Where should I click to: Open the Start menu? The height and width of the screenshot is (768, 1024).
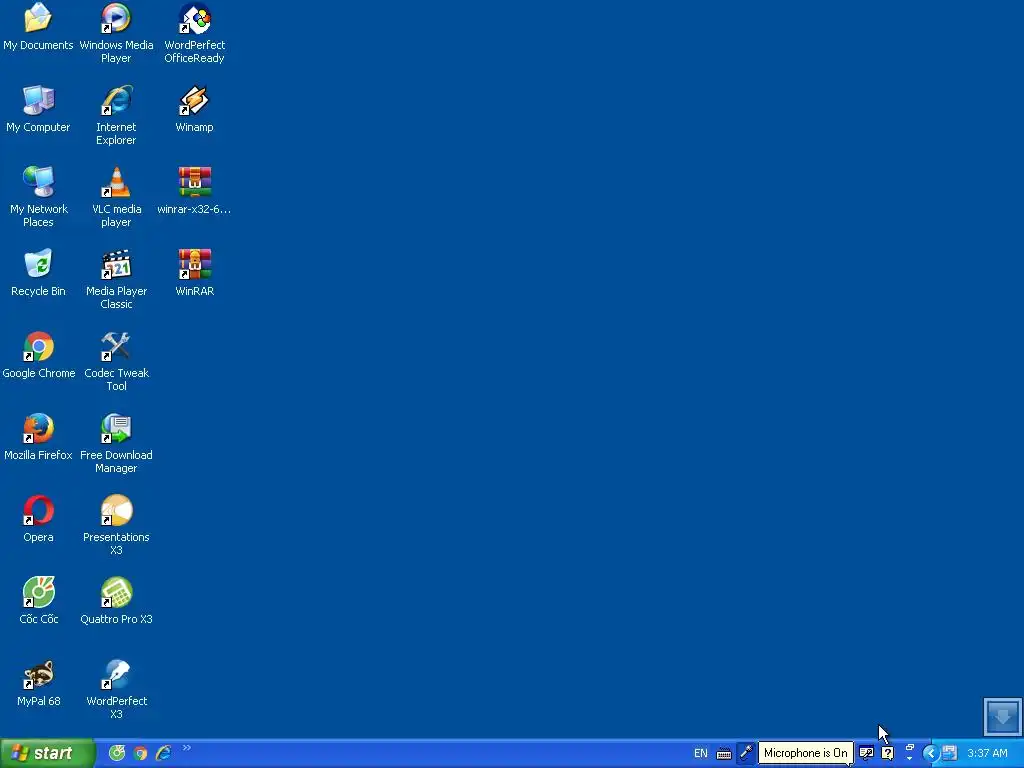pyautogui.click(x=47, y=754)
